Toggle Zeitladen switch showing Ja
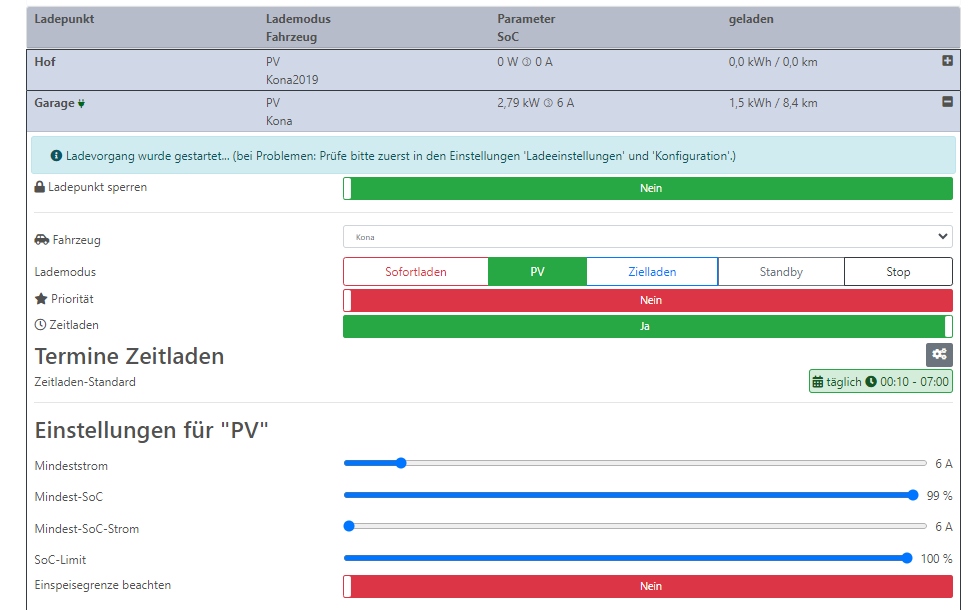 (648, 326)
